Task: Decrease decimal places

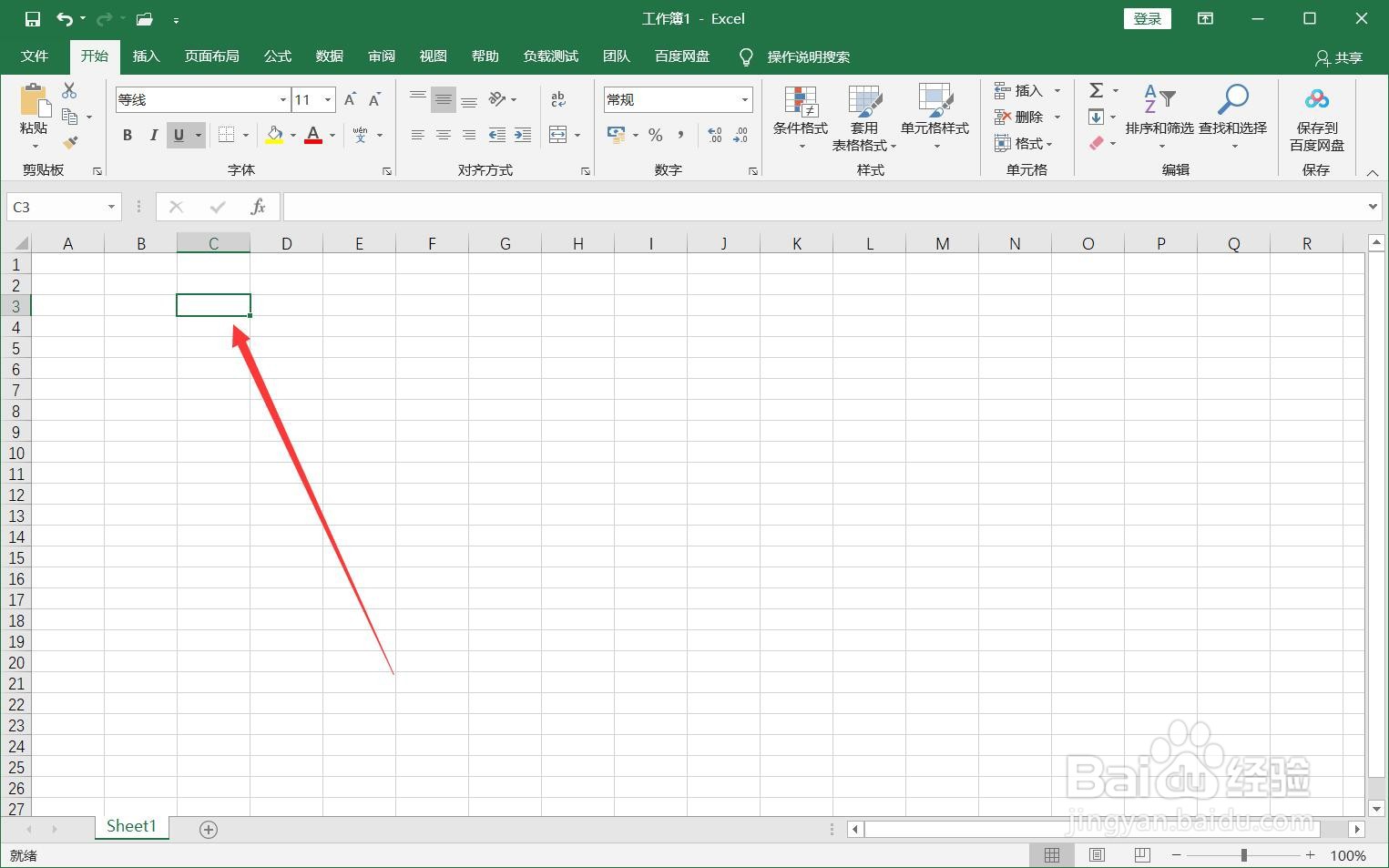Action: [x=740, y=135]
